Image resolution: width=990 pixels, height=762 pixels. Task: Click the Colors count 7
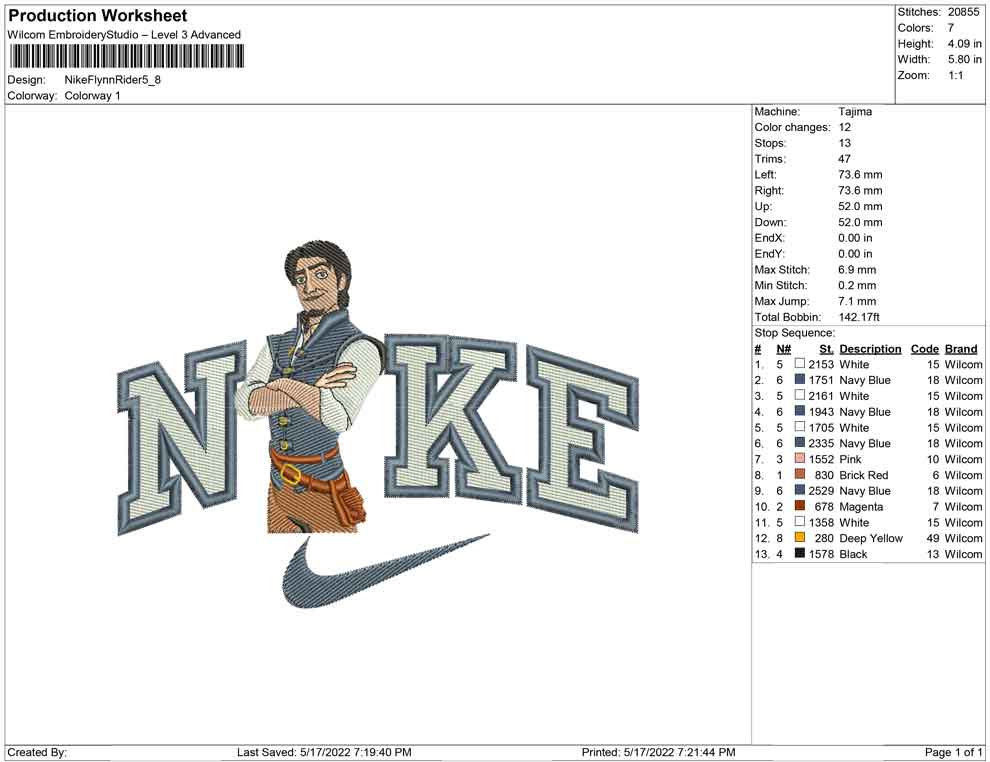(x=950, y=28)
